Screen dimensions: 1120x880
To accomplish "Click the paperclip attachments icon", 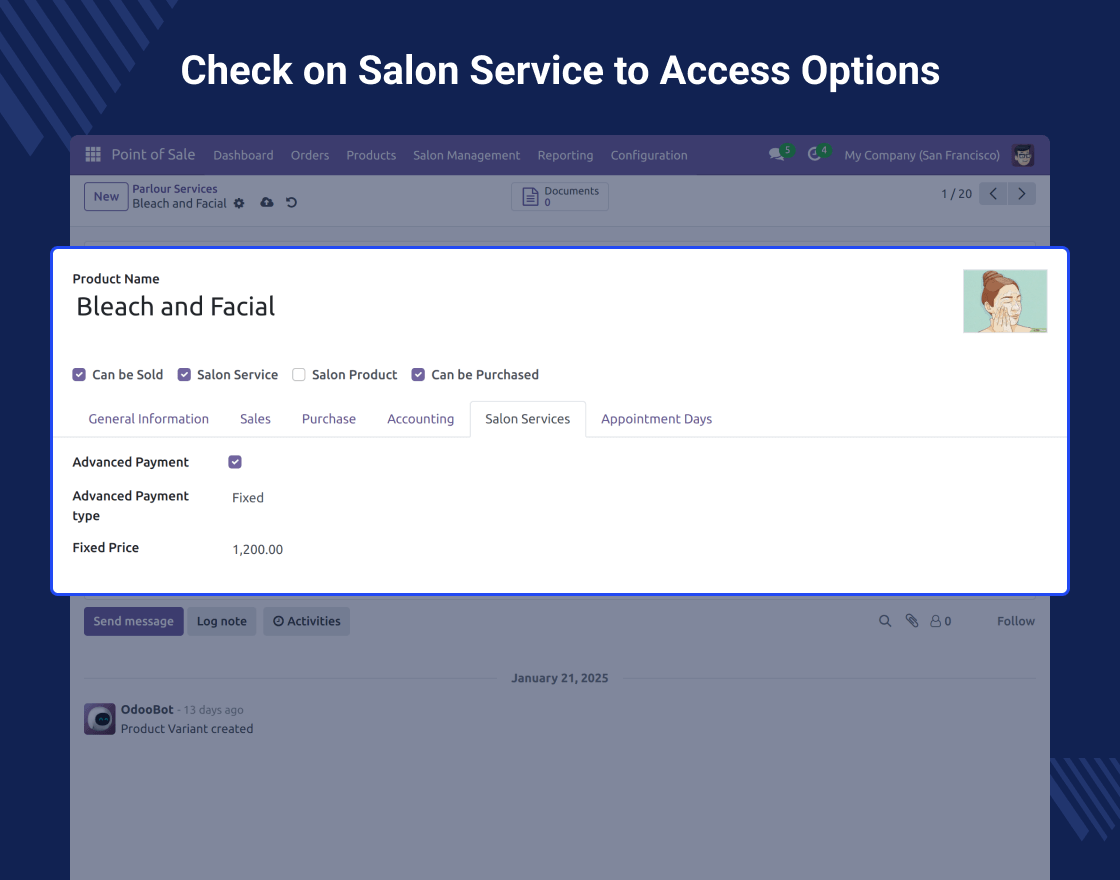I will 912,621.
